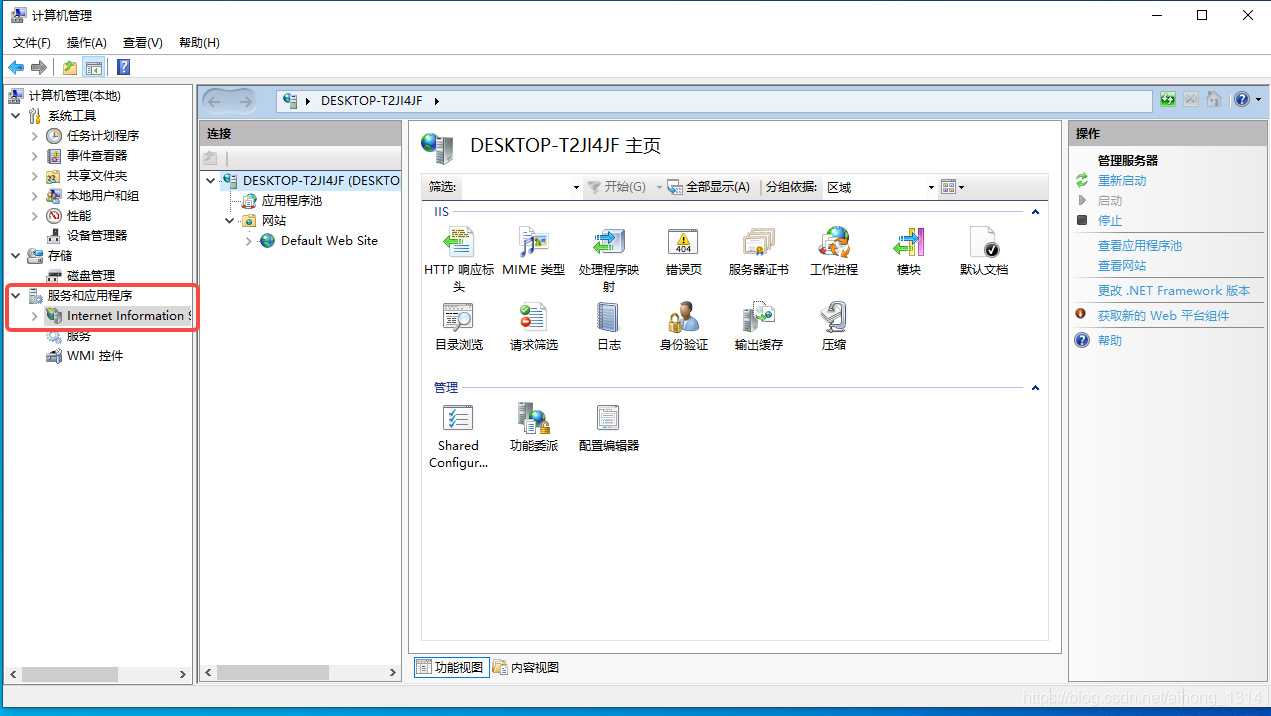Click 停止 in actions pane
This screenshot has width=1271, height=716.
point(1110,221)
